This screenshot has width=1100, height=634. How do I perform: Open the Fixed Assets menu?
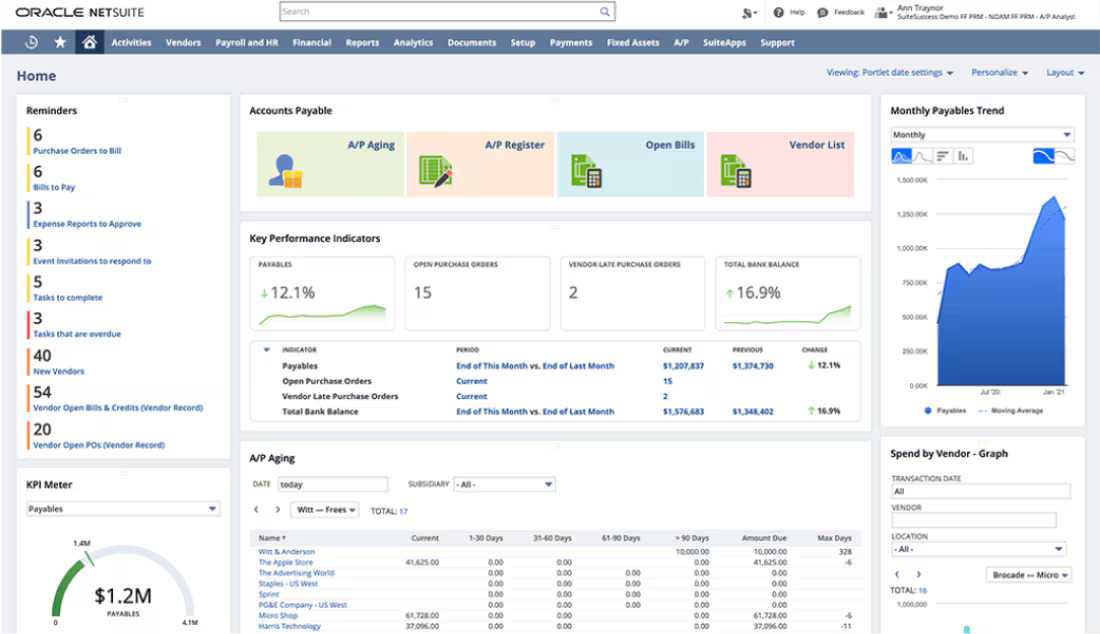(632, 42)
